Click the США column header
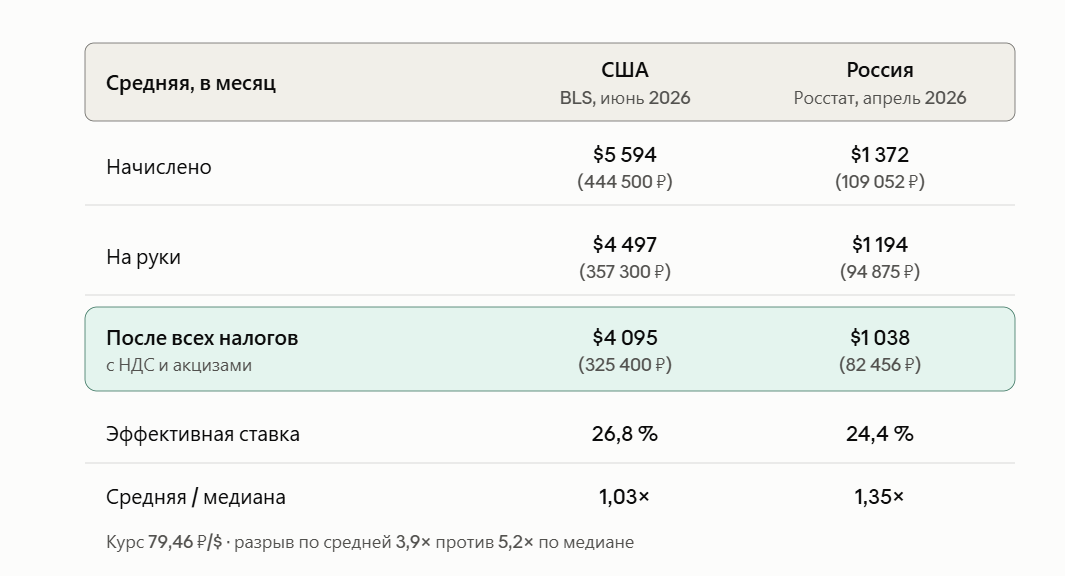This screenshot has height=576, width=1065. (x=624, y=70)
